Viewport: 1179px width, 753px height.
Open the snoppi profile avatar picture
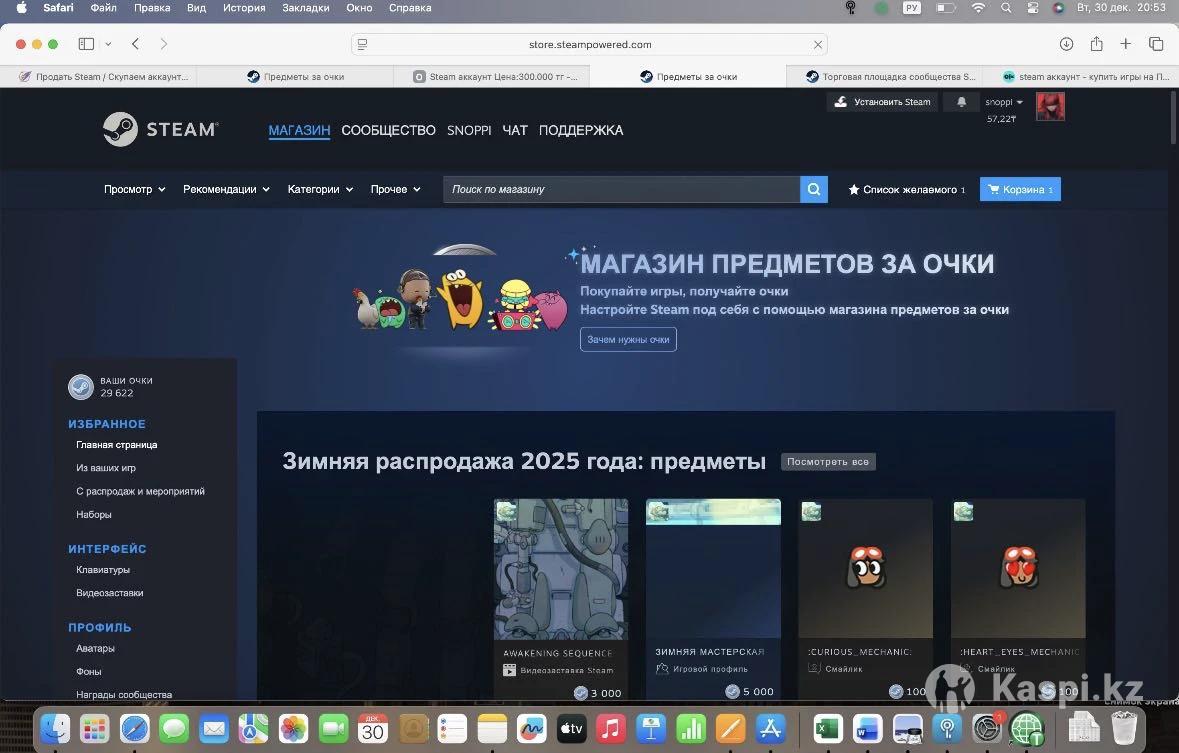point(1049,106)
